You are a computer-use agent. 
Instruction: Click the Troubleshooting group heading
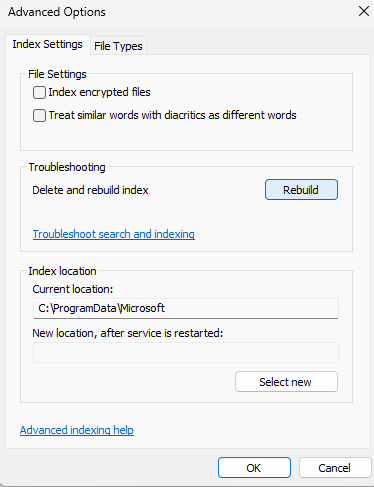[x=67, y=167]
